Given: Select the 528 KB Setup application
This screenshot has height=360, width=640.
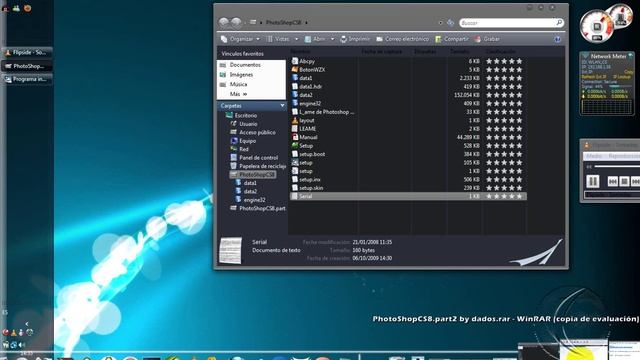Looking at the screenshot, I should (x=302, y=146).
